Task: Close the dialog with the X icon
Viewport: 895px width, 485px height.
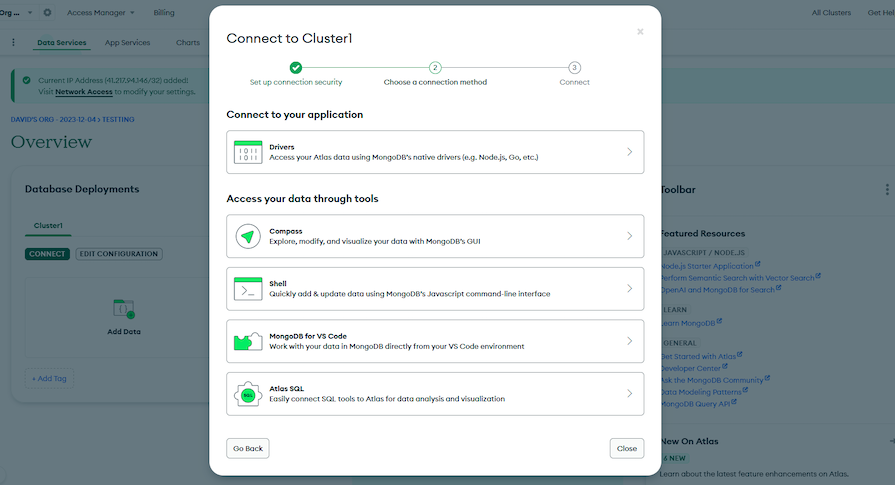Action: [x=640, y=32]
